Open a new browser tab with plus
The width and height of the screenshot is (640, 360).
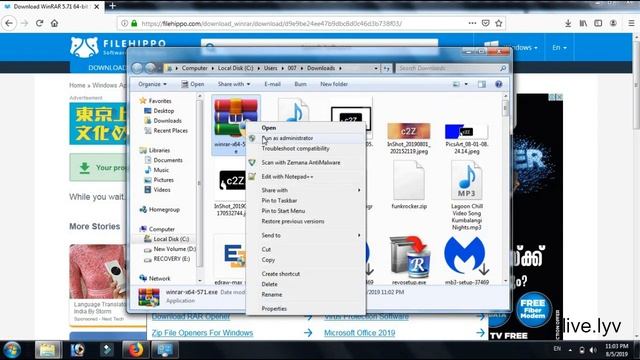pyautogui.click(x=112, y=6)
